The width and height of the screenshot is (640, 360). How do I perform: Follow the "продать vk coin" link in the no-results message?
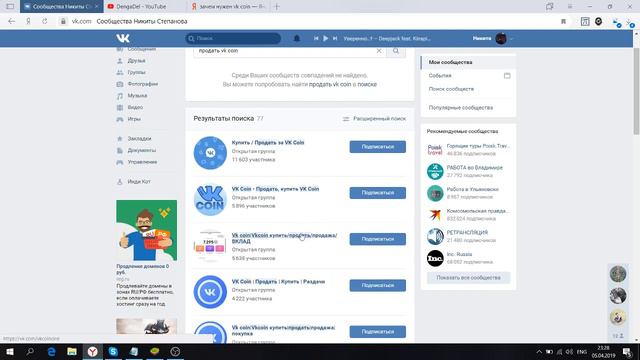point(330,84)
